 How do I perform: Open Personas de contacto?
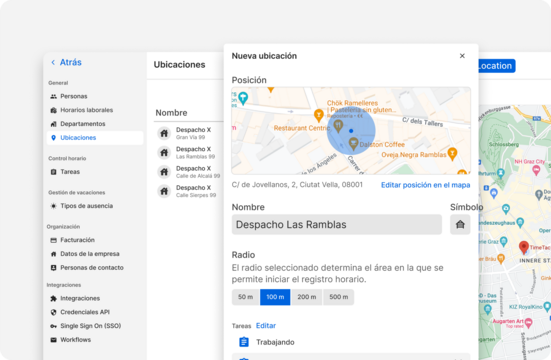tap(92, 268)
